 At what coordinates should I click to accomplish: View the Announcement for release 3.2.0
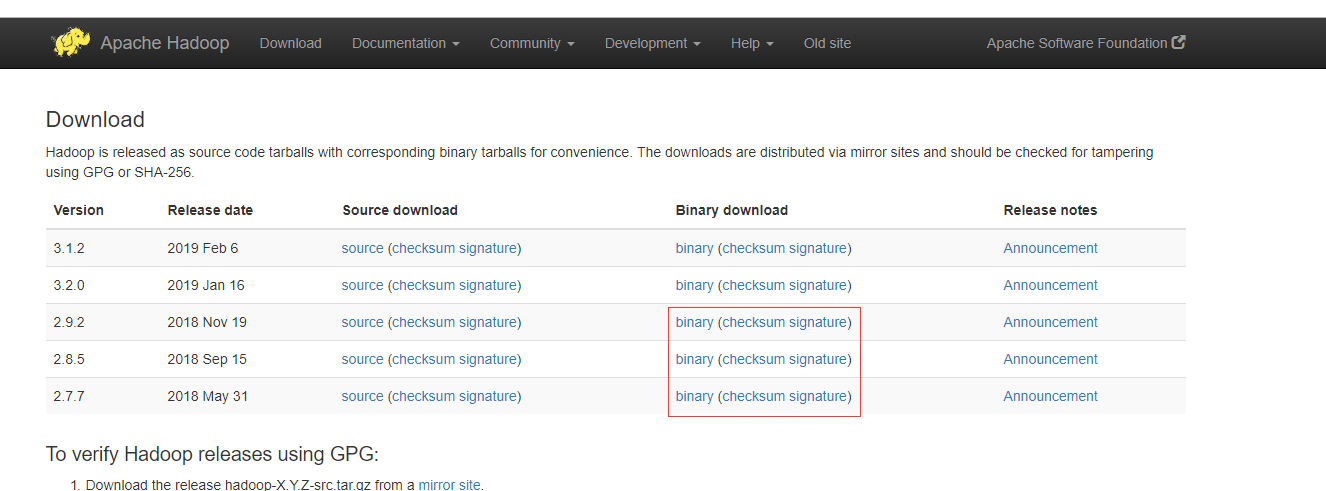pyautogui.click(x=1050, y=285)
